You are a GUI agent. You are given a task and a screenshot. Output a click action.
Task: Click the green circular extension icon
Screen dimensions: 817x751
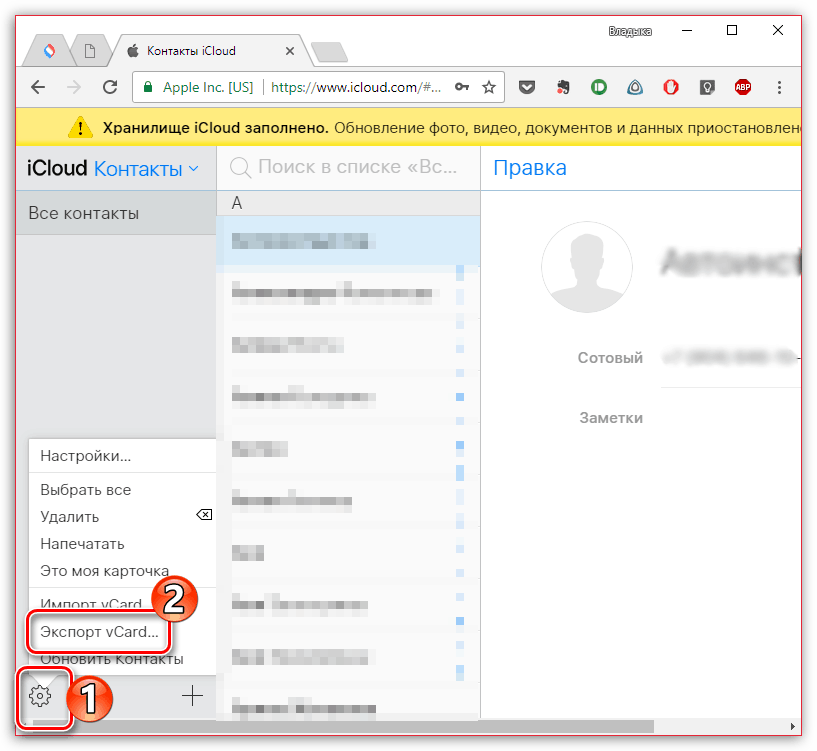599,87
